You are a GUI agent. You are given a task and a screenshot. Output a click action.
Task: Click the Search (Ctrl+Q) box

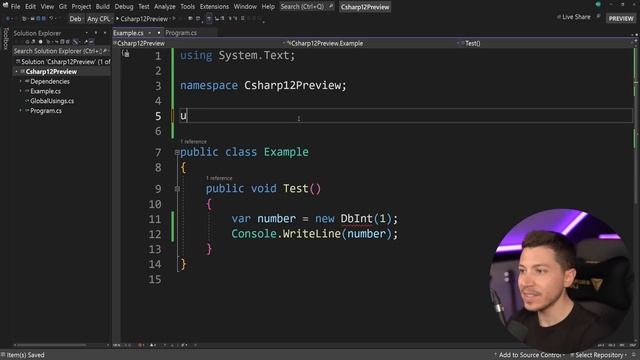(307, 7)
